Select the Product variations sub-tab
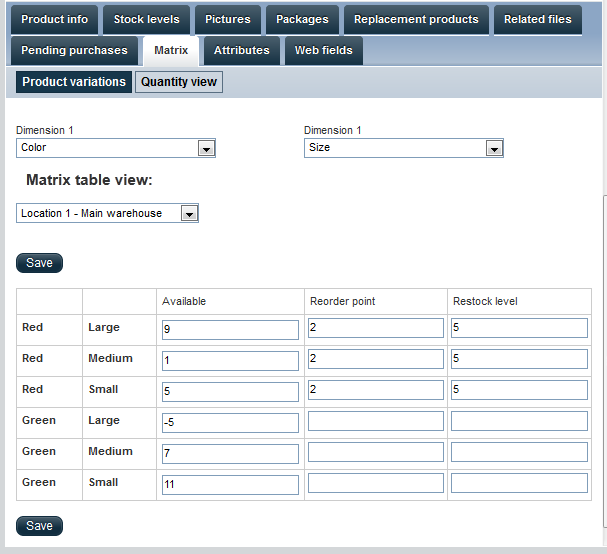607x554 pixels. (74, 82)
